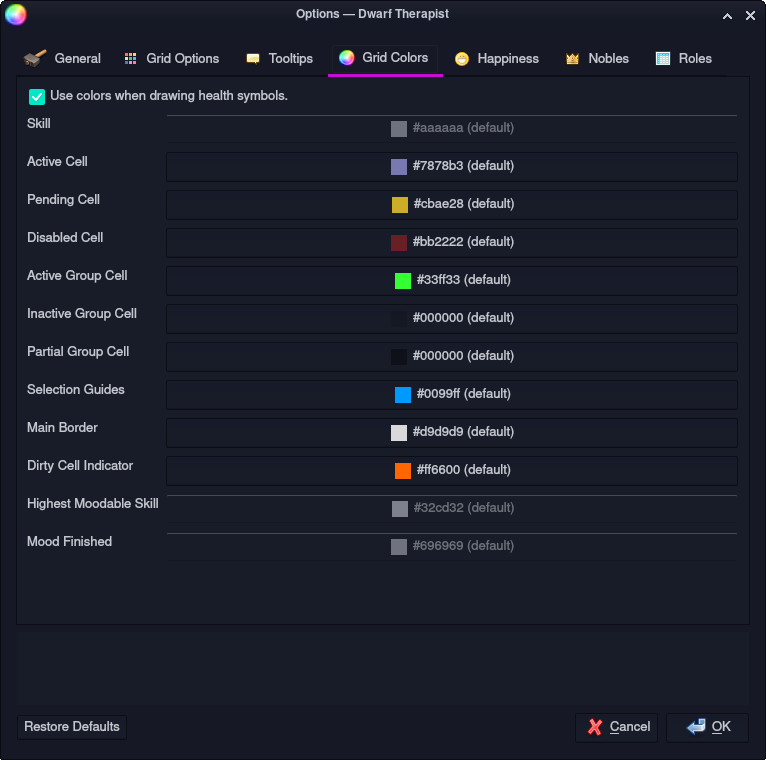Image resolution: width=766 pixels, height=760 pixels.
Task: Close the Options dialog window
Action: coord(750,16)
